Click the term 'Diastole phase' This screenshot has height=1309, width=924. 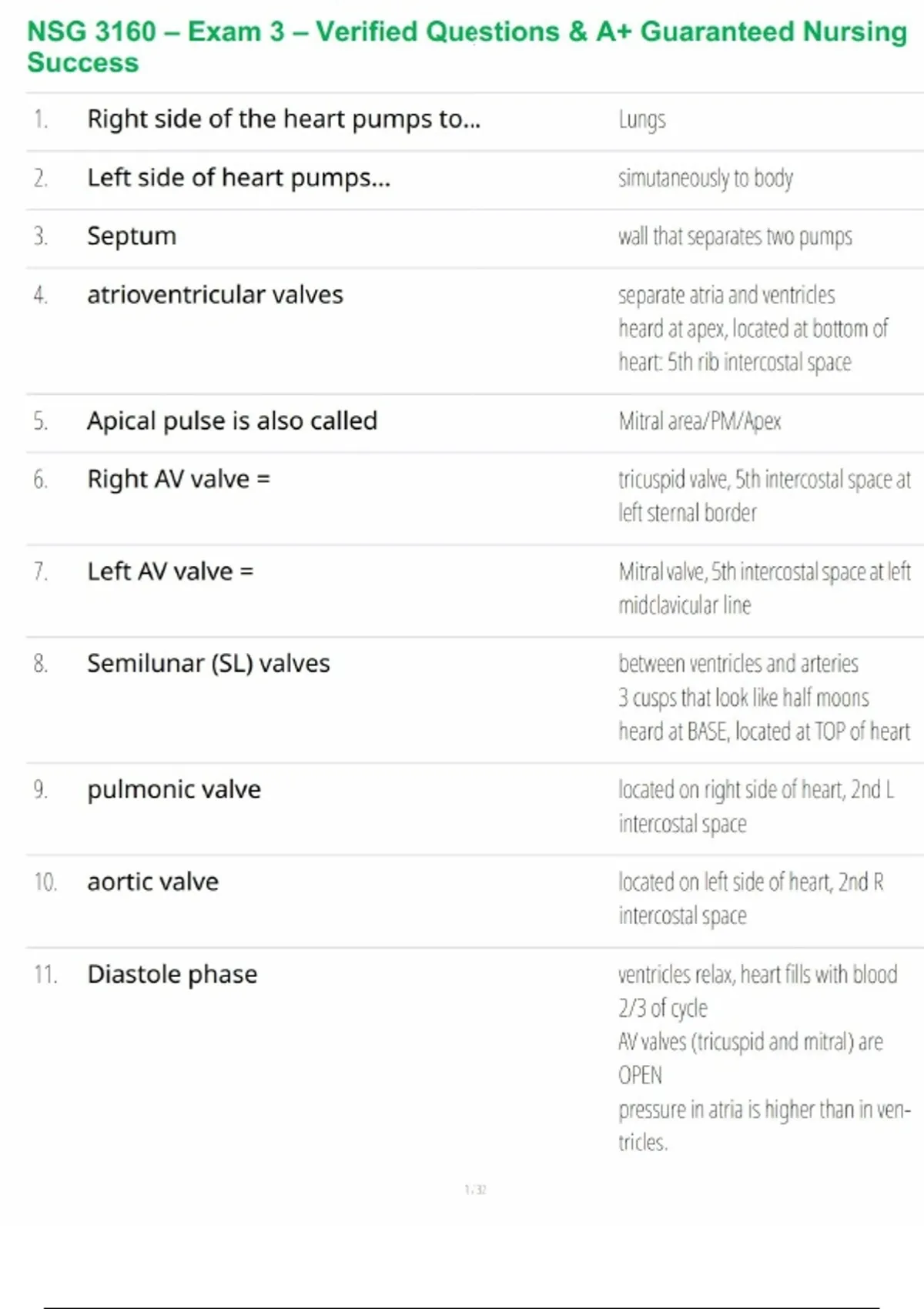172,975
